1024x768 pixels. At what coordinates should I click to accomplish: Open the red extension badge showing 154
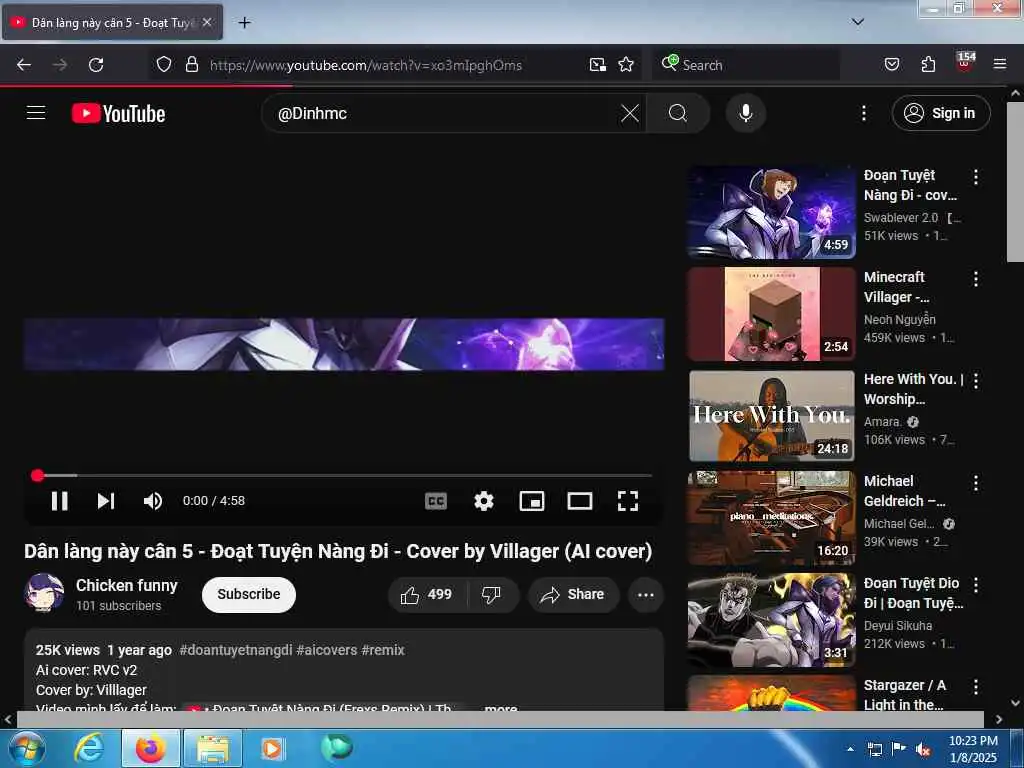[965, 62]
